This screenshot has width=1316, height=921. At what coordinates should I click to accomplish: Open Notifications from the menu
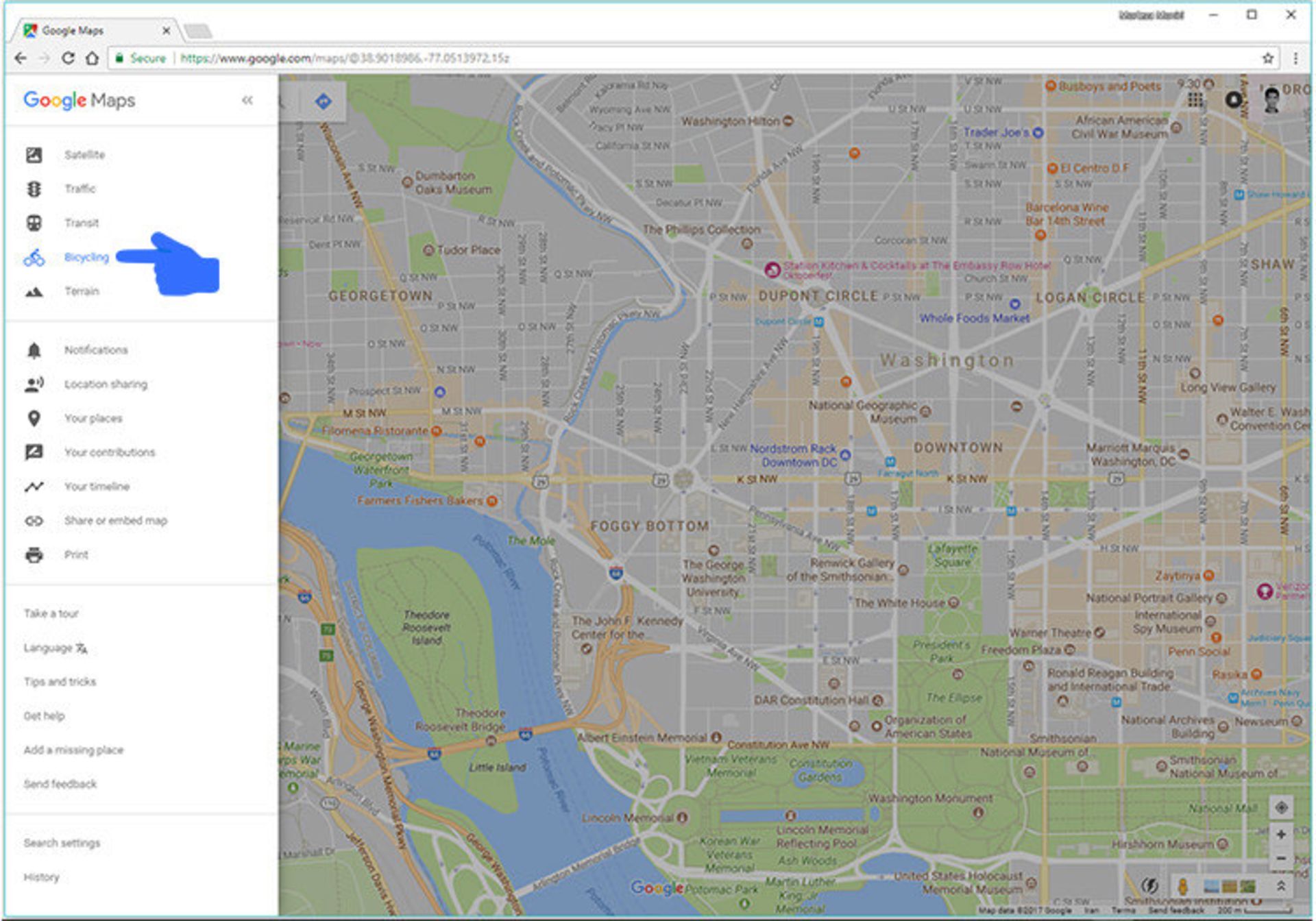[x=96, y=350]
